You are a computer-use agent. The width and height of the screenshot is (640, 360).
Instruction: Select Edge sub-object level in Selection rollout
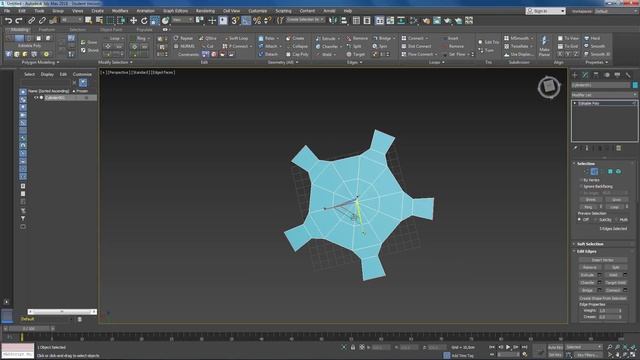(594, 171)
